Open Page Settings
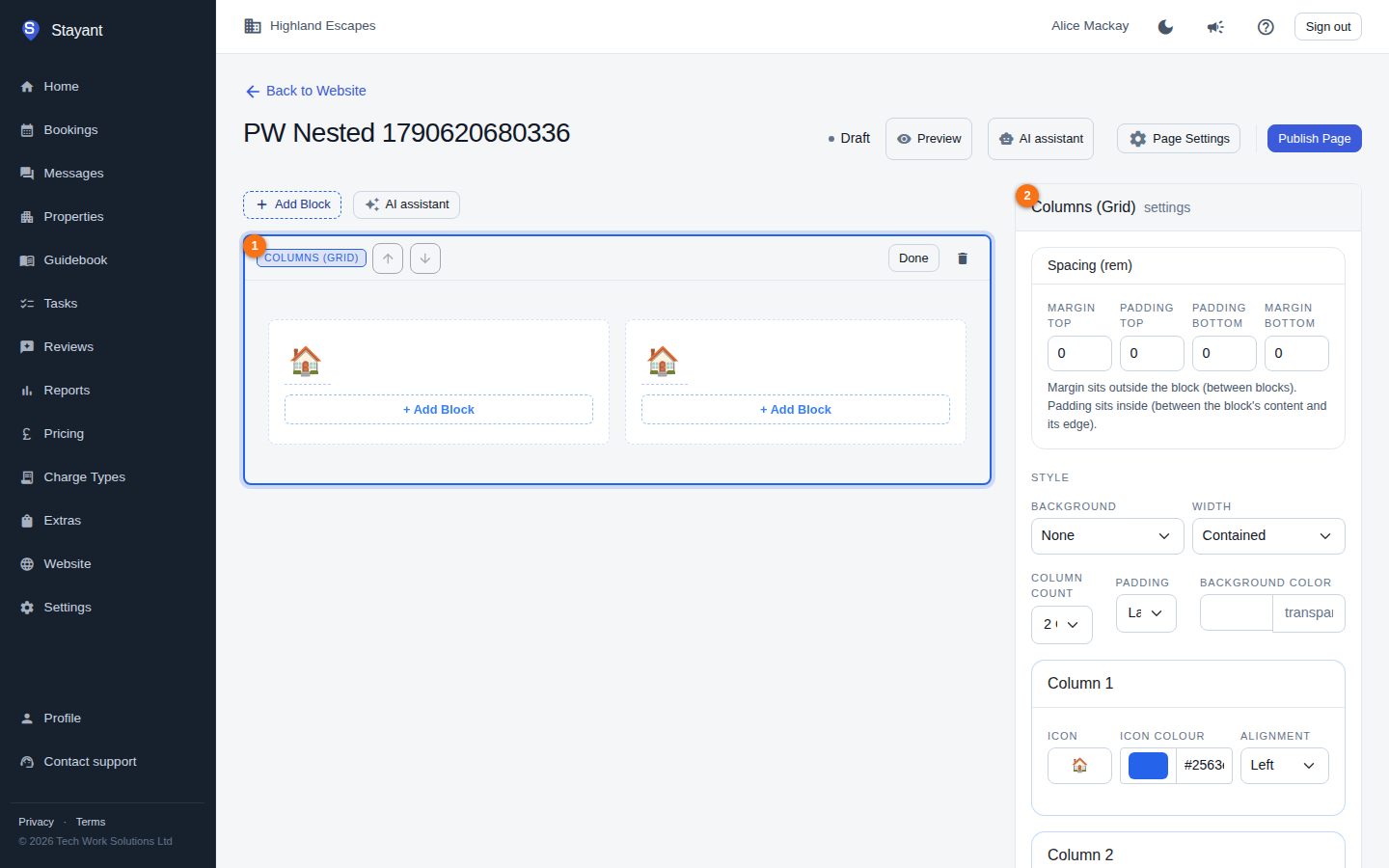Image resolution: width=1389 pixels, height=868 pixels. coord(1179,139)
